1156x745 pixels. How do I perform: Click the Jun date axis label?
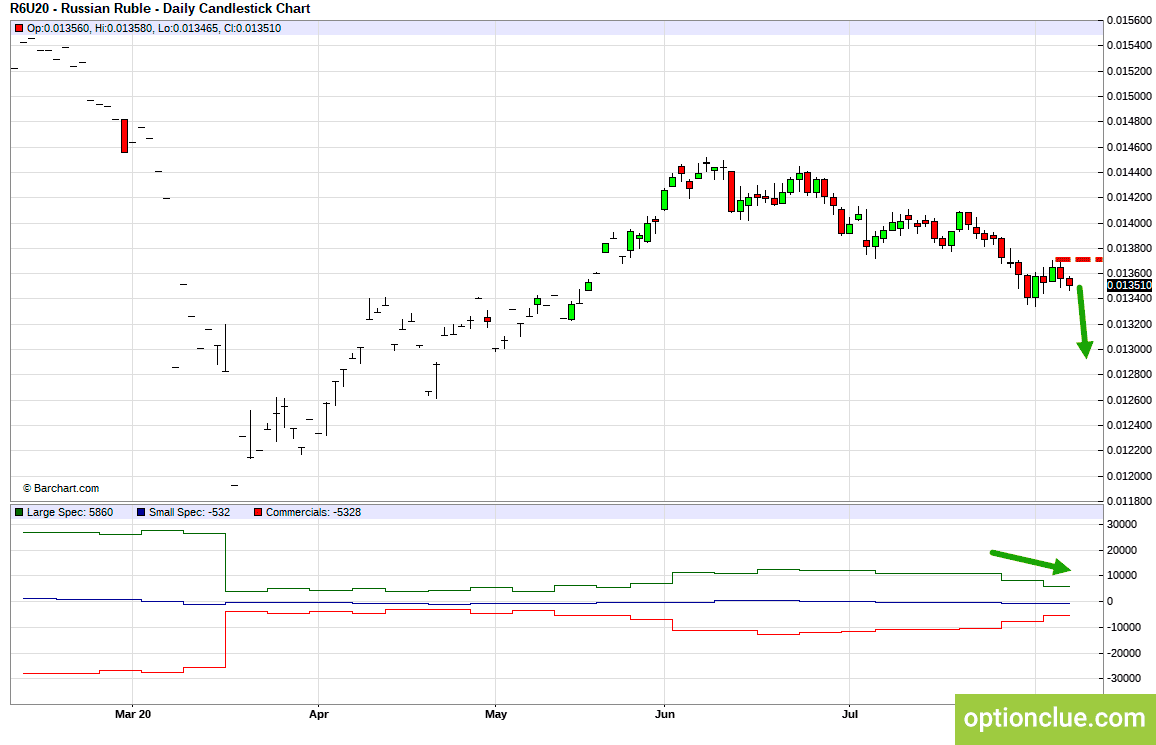(x=665, y=713)
